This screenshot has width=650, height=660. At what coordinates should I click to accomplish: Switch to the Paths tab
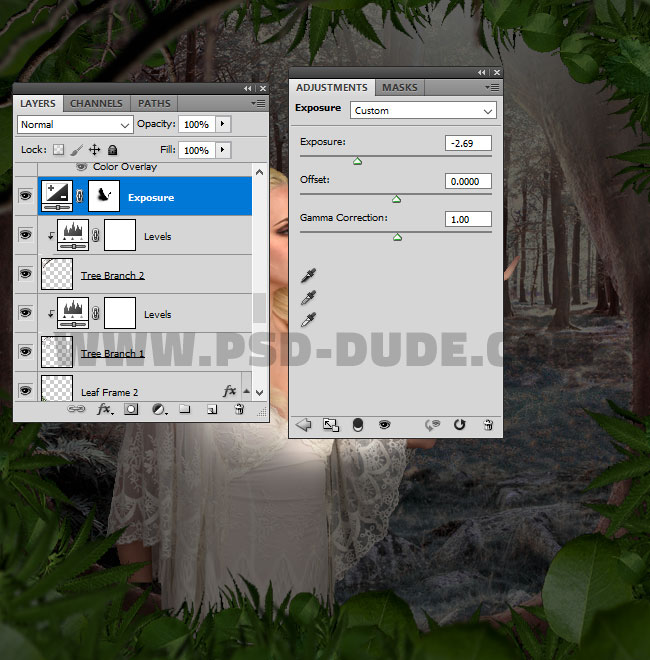coord(154,104)
